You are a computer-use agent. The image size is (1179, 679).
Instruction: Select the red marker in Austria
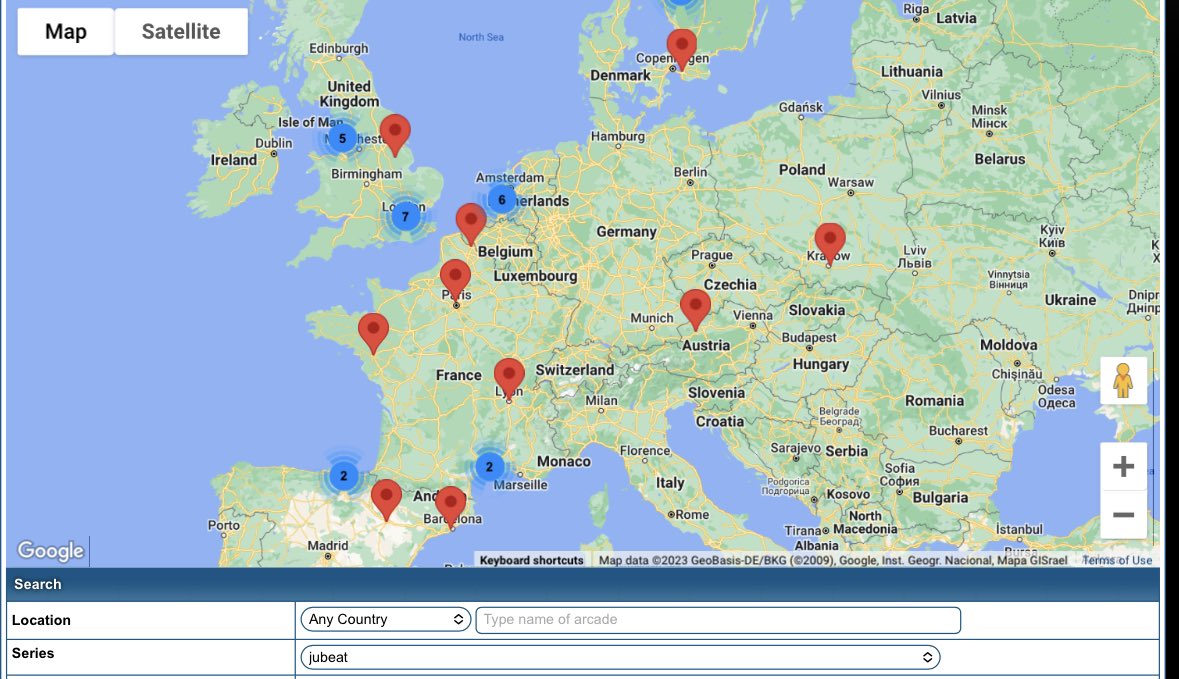[695, 307]
